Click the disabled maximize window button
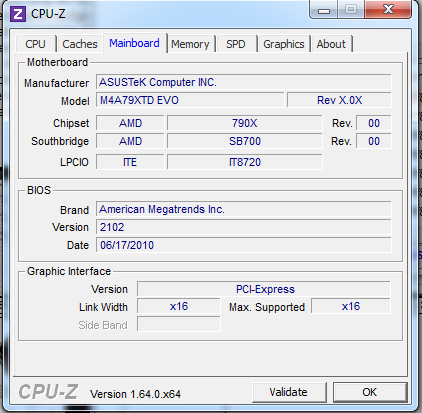The image size is (422, 413). 351,9
